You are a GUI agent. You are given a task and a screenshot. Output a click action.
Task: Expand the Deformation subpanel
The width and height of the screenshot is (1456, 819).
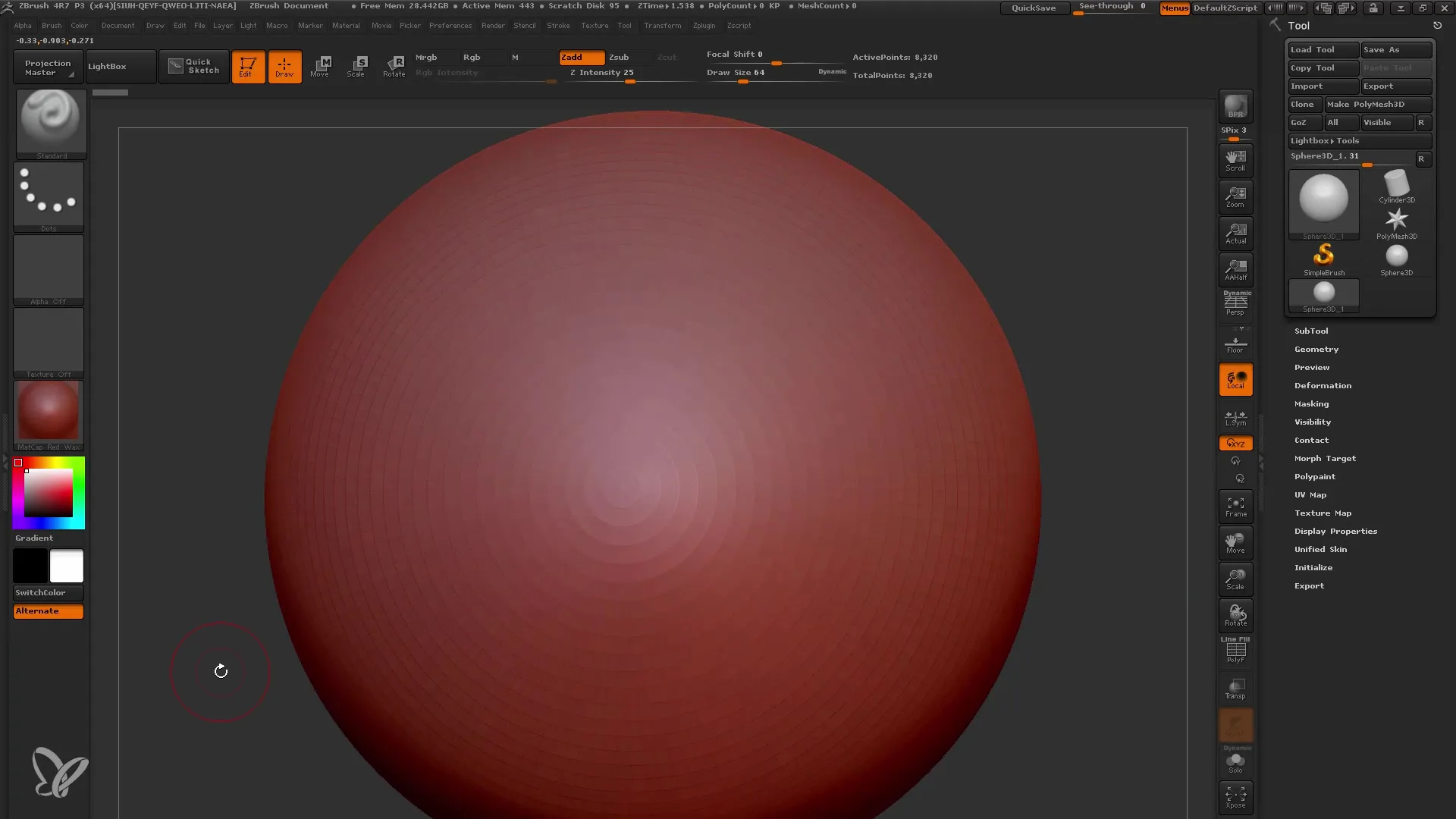pos(1323,385)
